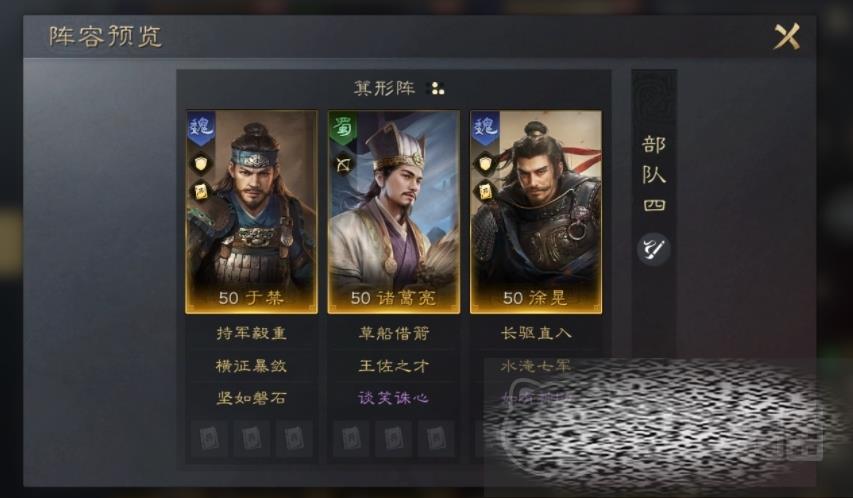Open the 于禁 general card
This screenshot has width=853, height=498.
click(x=251, y=212)
